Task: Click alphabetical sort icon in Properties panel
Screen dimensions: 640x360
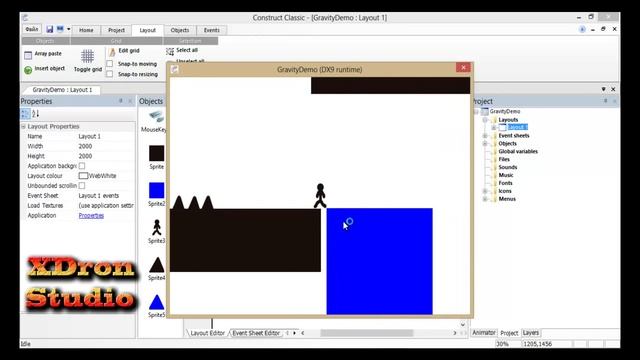Action: (36, 114)
